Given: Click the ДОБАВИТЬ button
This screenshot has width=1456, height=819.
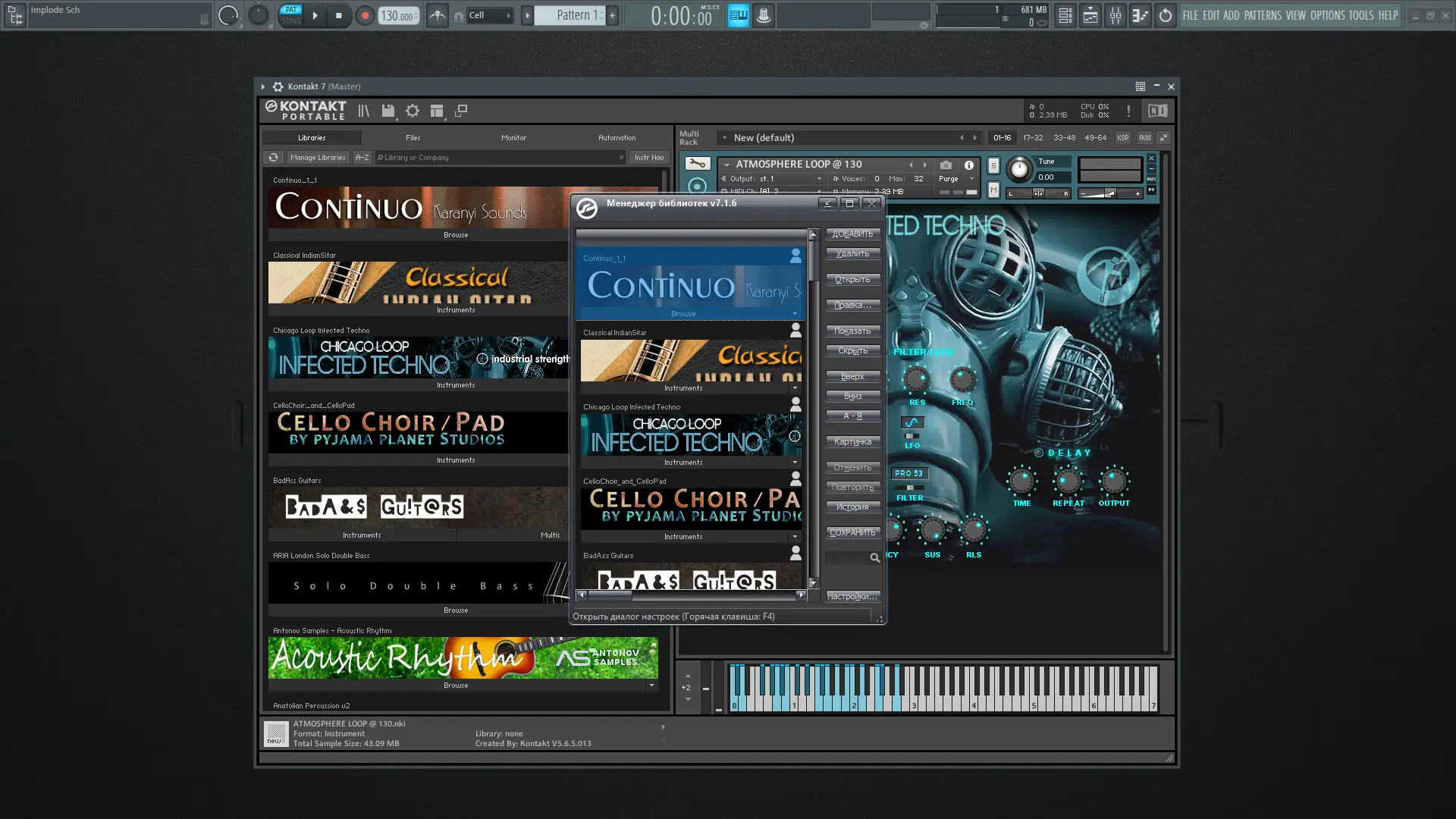Looking at the screenshot, I should pos(852,234).
